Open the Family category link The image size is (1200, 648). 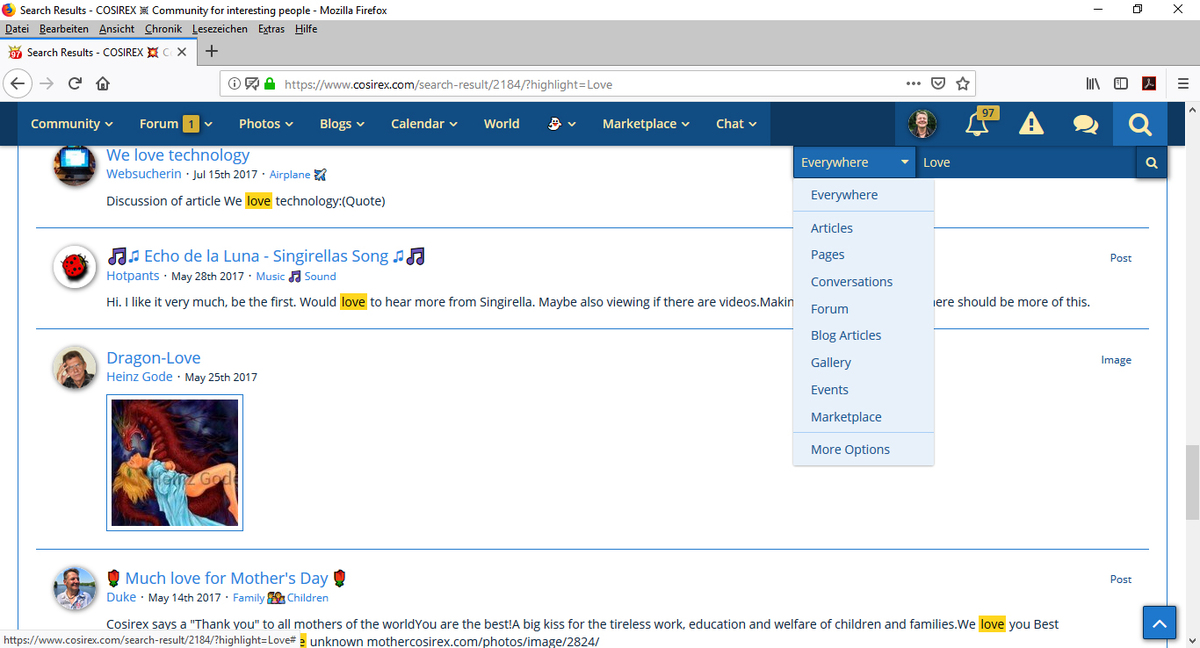[x=248, y=598]
